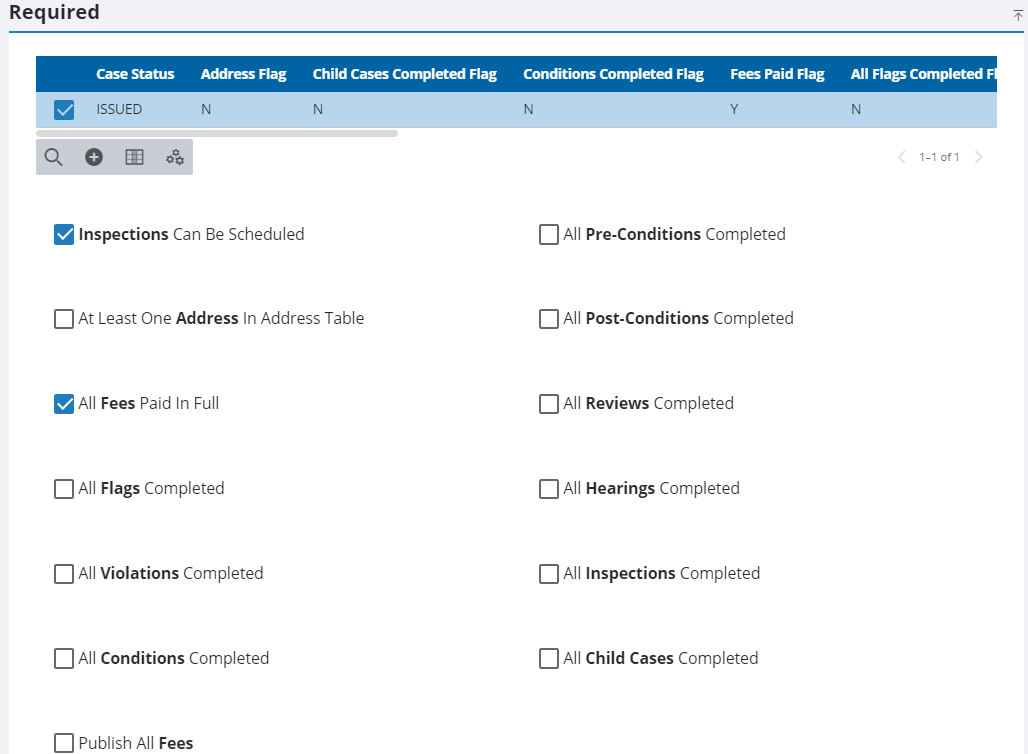Click the search magnifier icon below grid
Image resolution: width=1028 pixels, height=754 pixels.
click(54, 157)
